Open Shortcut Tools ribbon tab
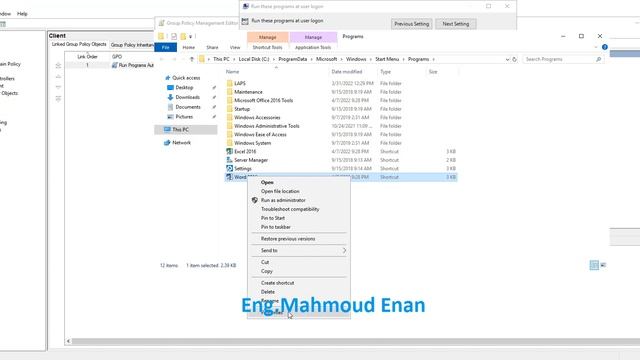The image size is (640, 360). (x=267, y=47)
